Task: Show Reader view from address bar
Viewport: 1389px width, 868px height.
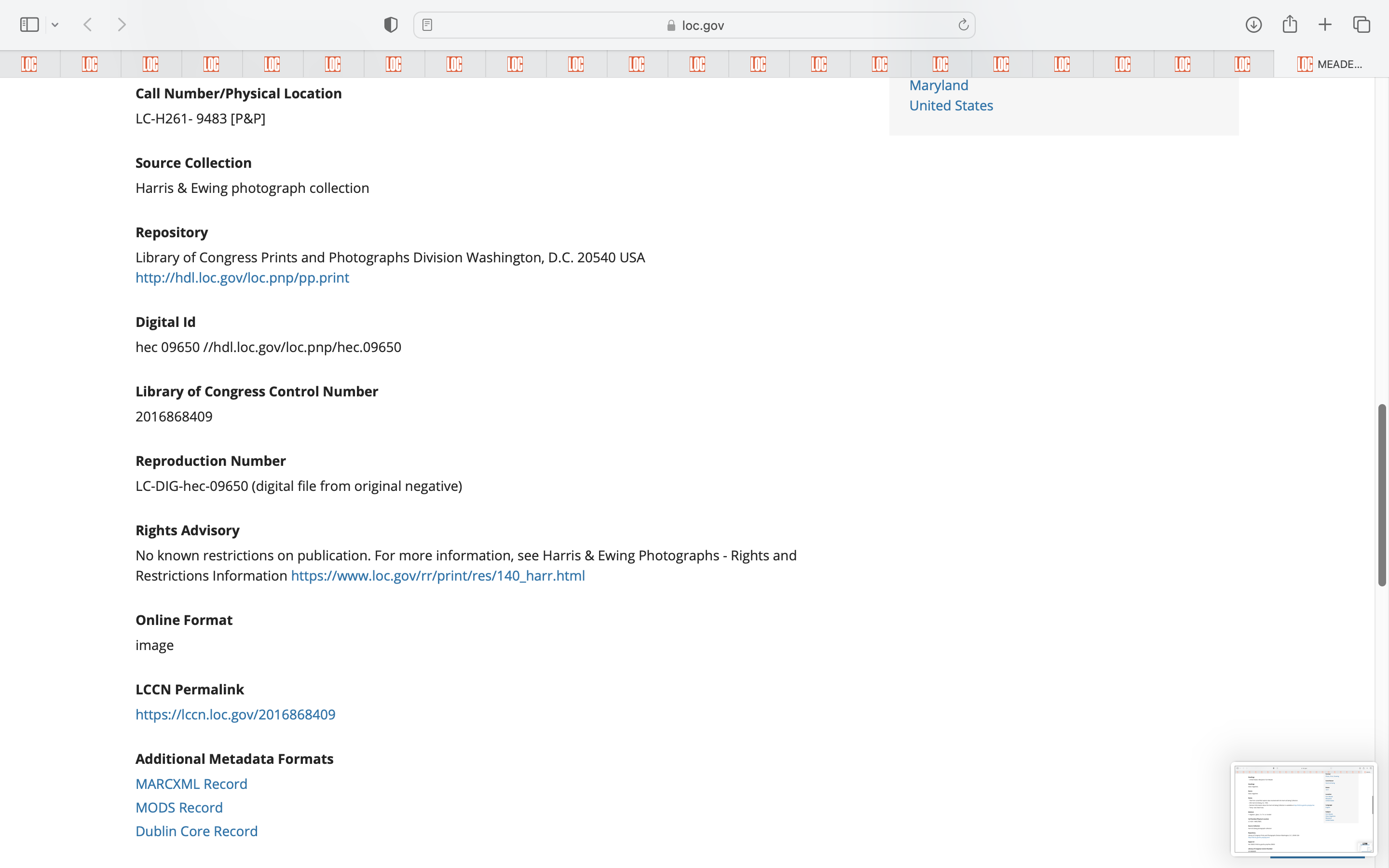Action: click(x=427, y=25)
